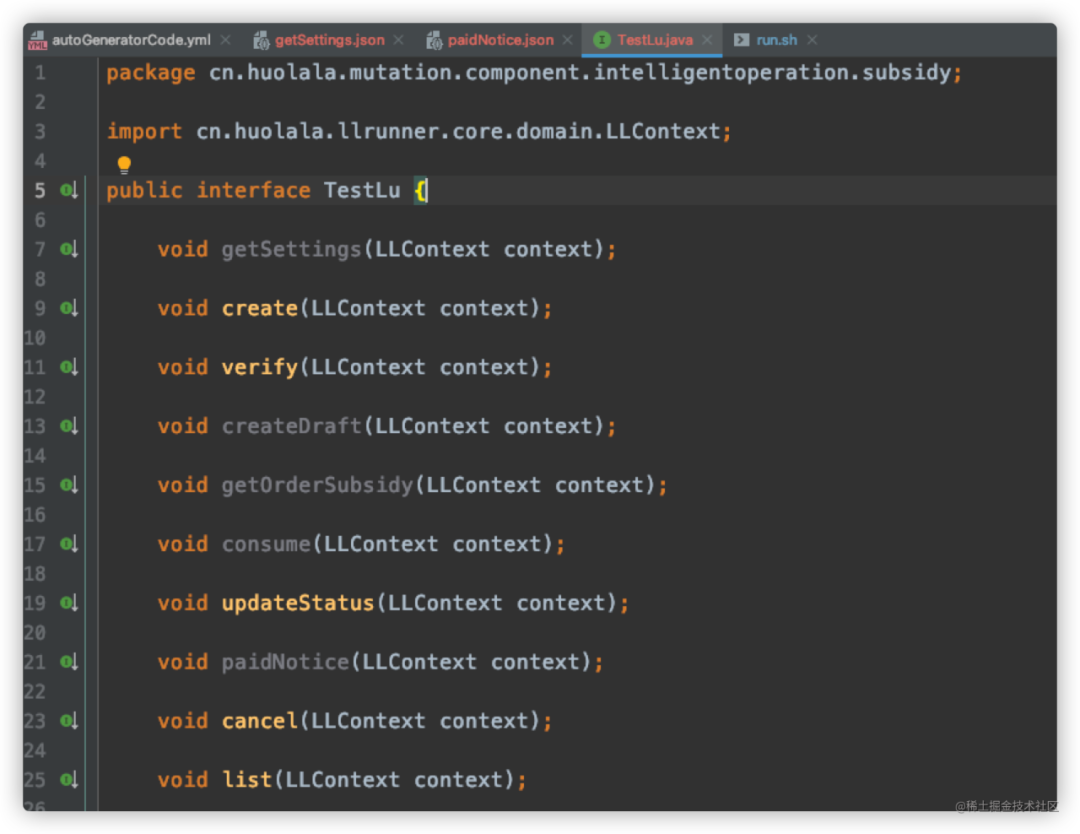This screenshot has width=1080, height=834.
Task: Open the getSettings.json tab
Action: coord(329,40)
